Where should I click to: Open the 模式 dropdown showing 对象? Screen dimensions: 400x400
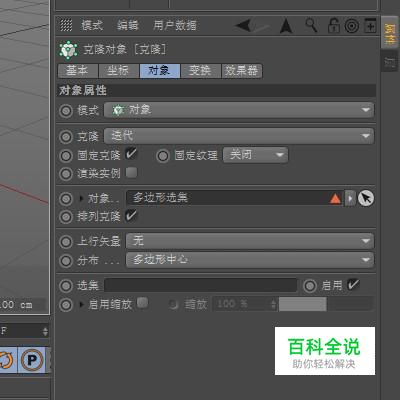239,110
